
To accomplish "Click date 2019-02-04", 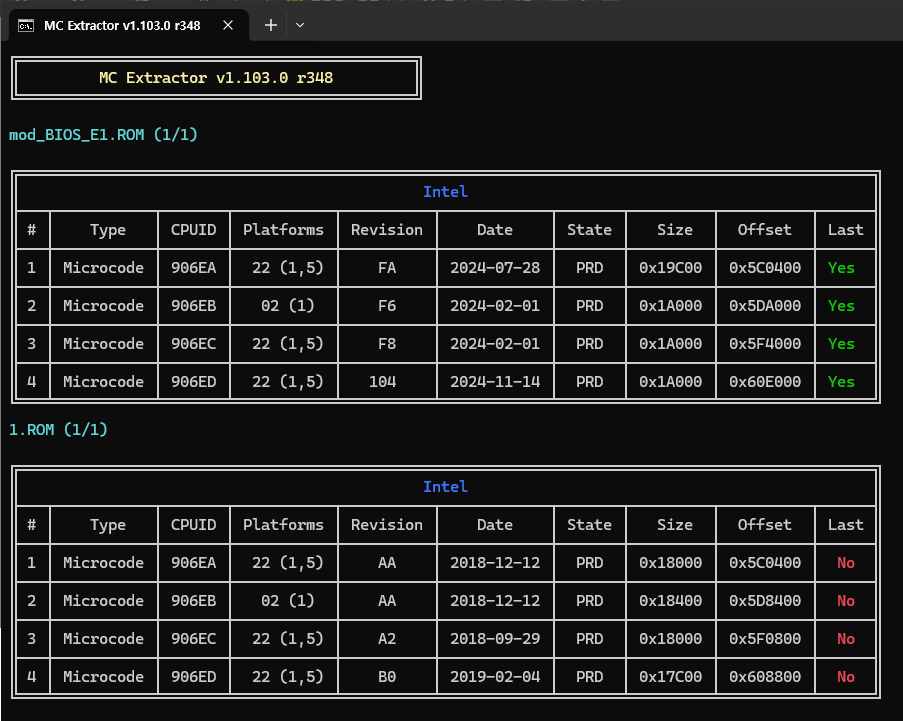I will 495,677.
